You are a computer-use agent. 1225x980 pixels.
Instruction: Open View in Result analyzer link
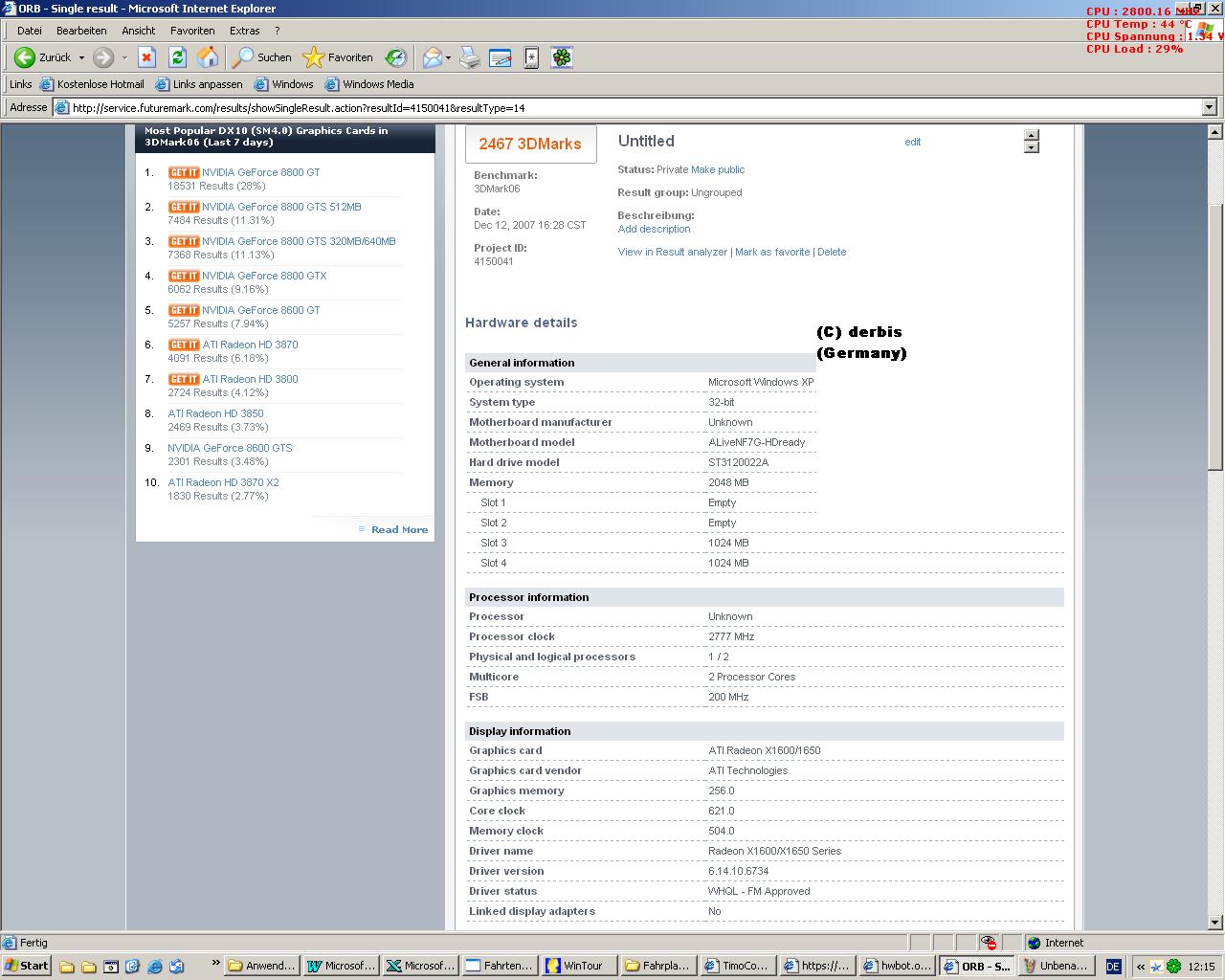pyautogui.click(x=673, y=252)
